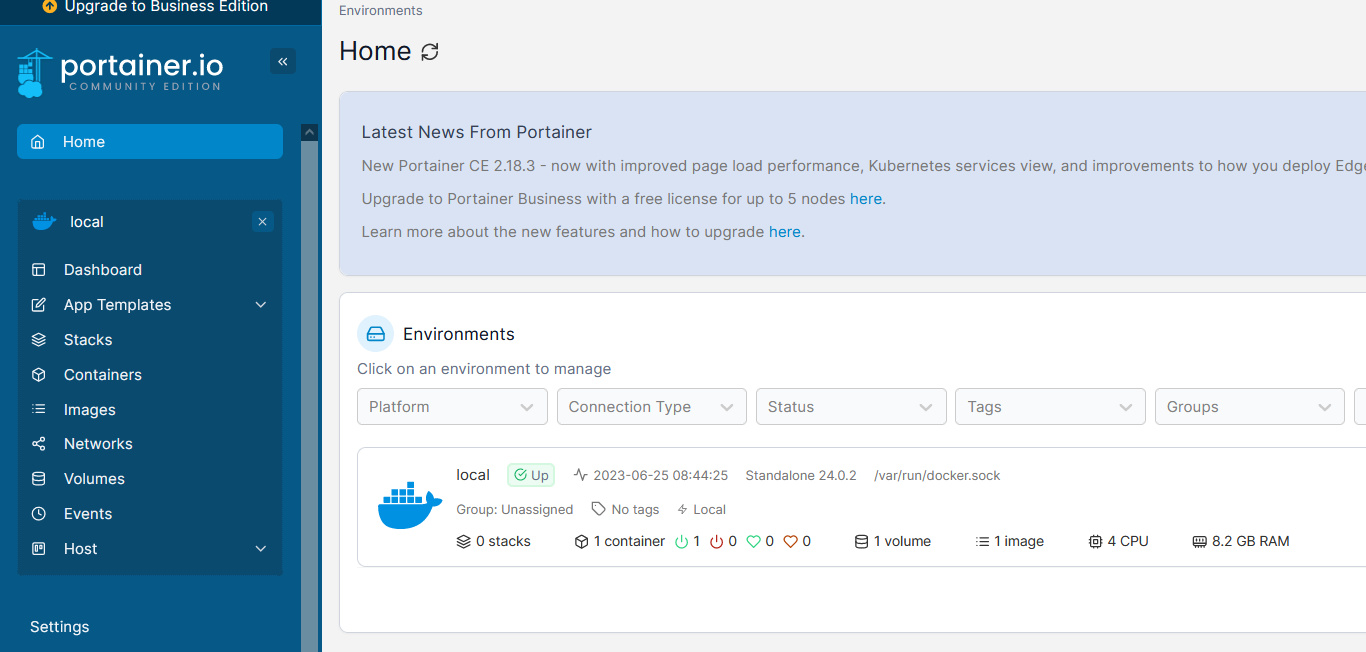Open the Tags filter dropdown

[1051, 407]
